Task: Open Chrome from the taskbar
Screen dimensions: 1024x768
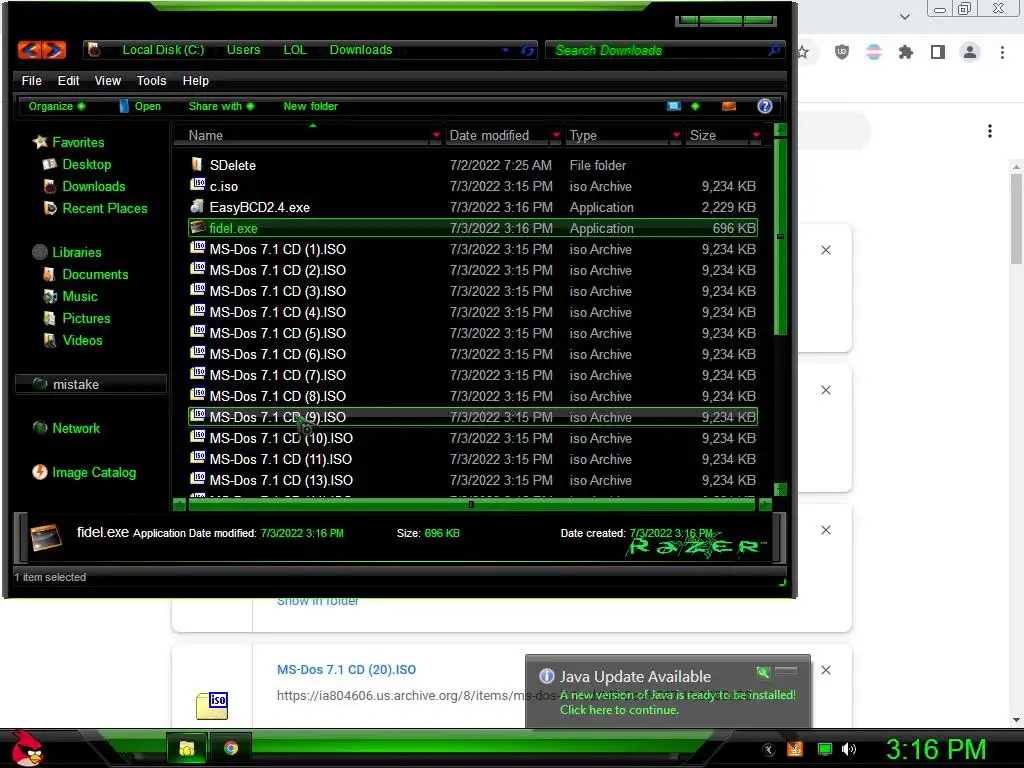Action: (x=231, y=748)
